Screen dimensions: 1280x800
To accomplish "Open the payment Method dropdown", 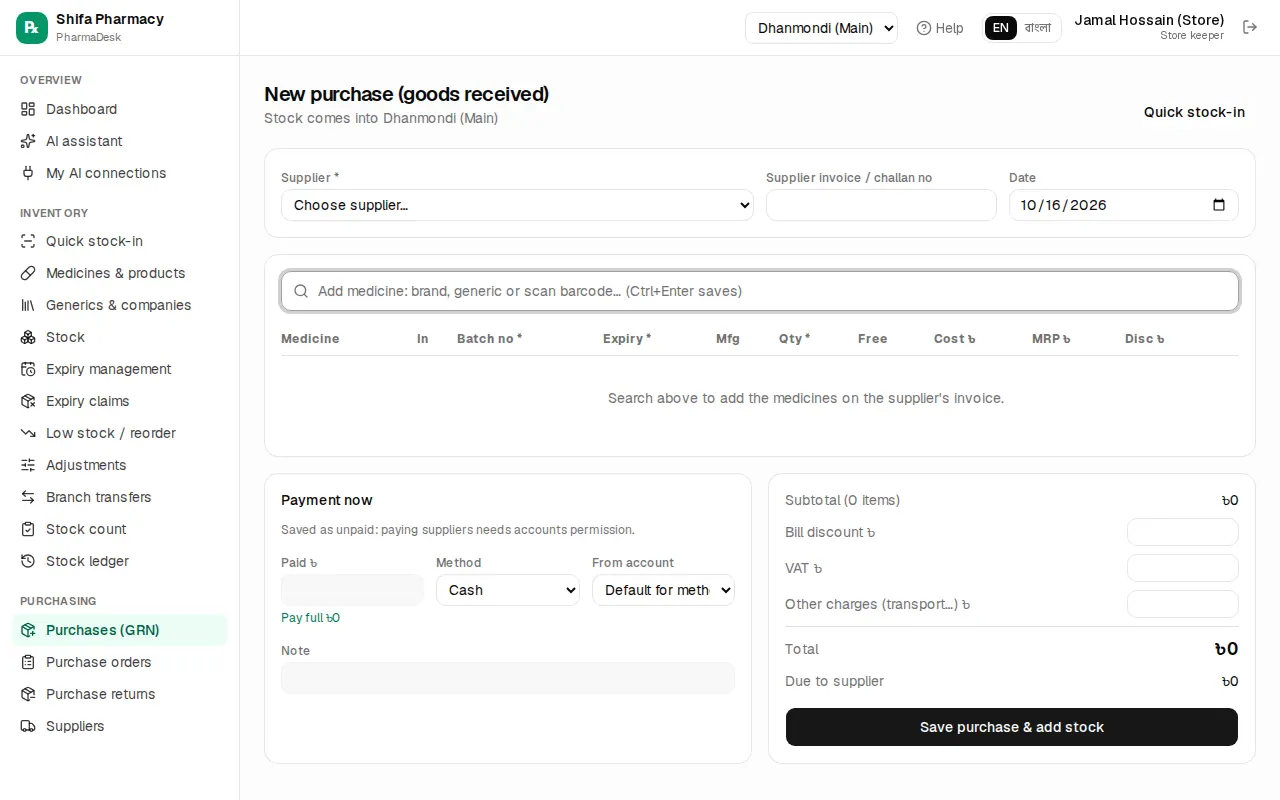I will [508, 590].
